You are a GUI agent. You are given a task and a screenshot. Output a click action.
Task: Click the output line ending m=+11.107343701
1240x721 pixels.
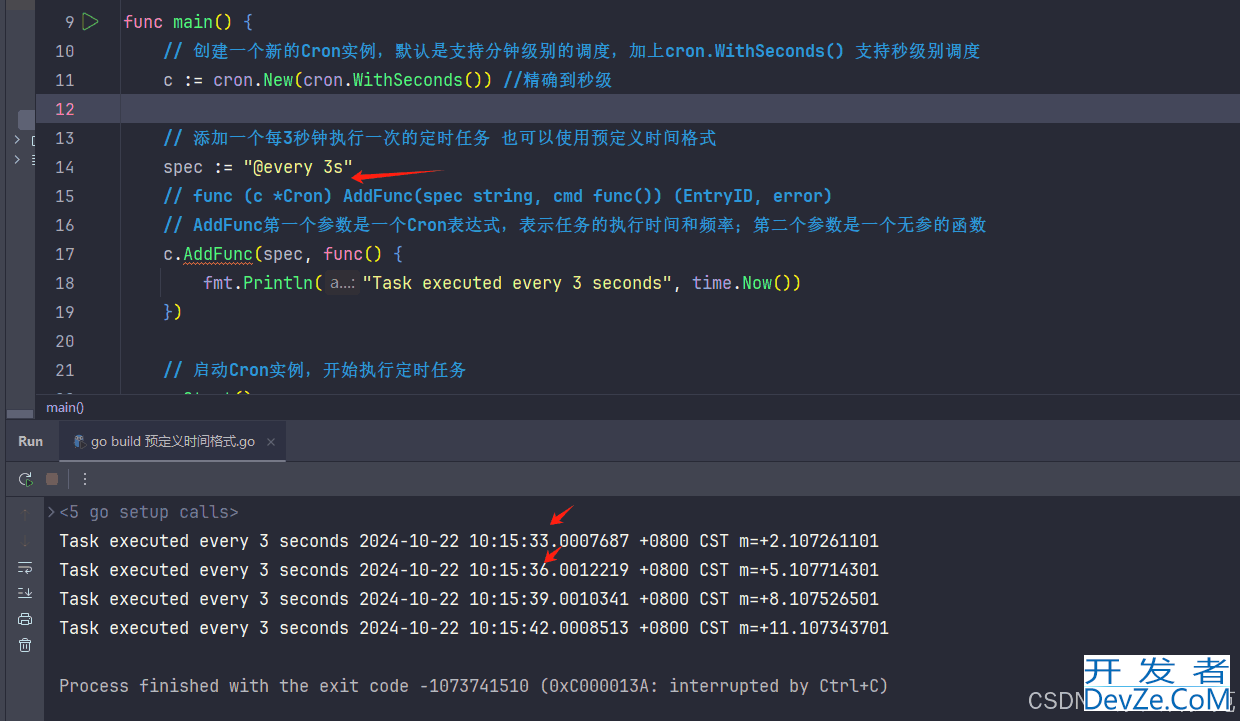click(474, 628)
